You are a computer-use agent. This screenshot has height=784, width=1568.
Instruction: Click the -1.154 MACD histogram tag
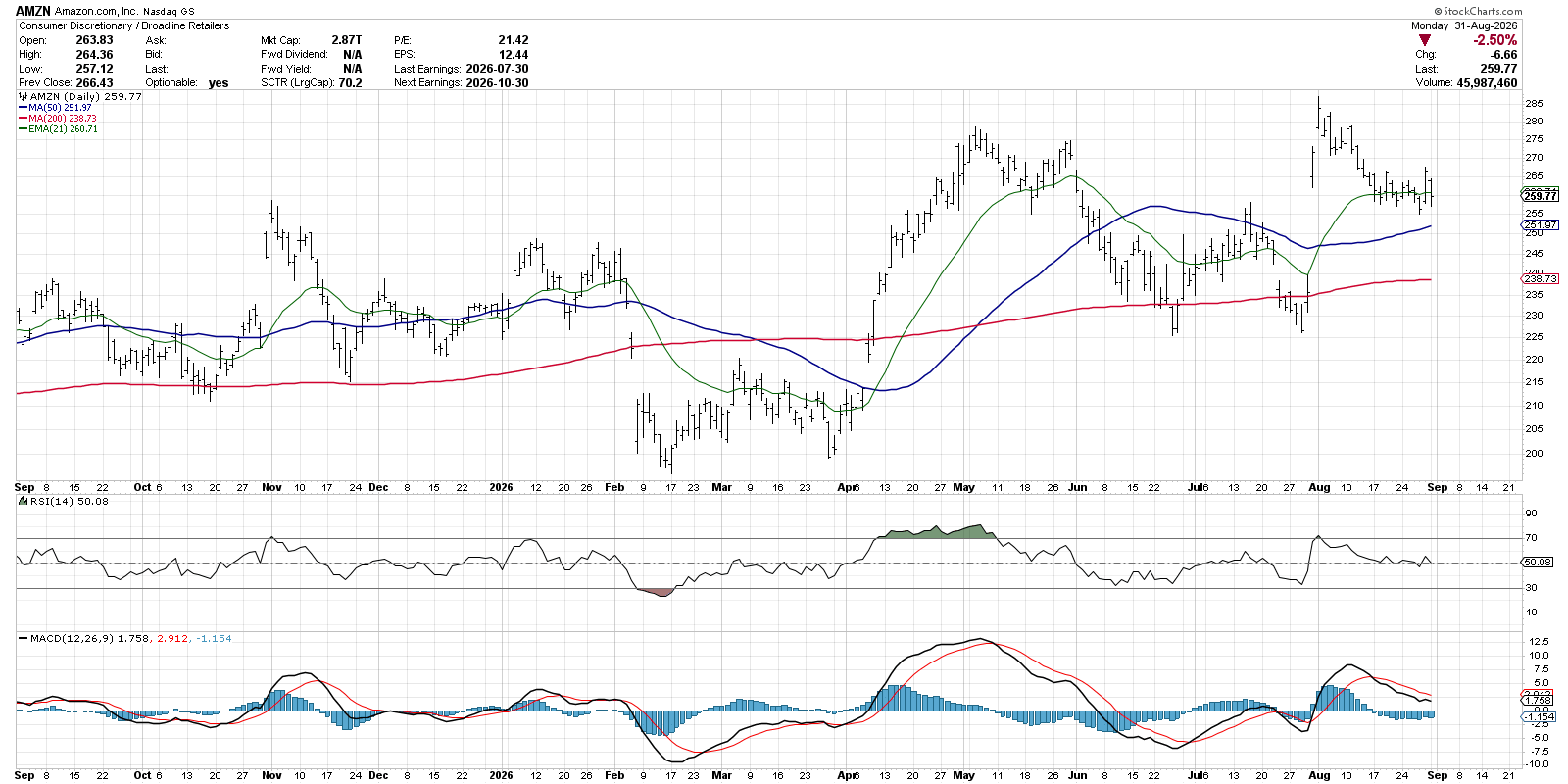point(1540,717)
